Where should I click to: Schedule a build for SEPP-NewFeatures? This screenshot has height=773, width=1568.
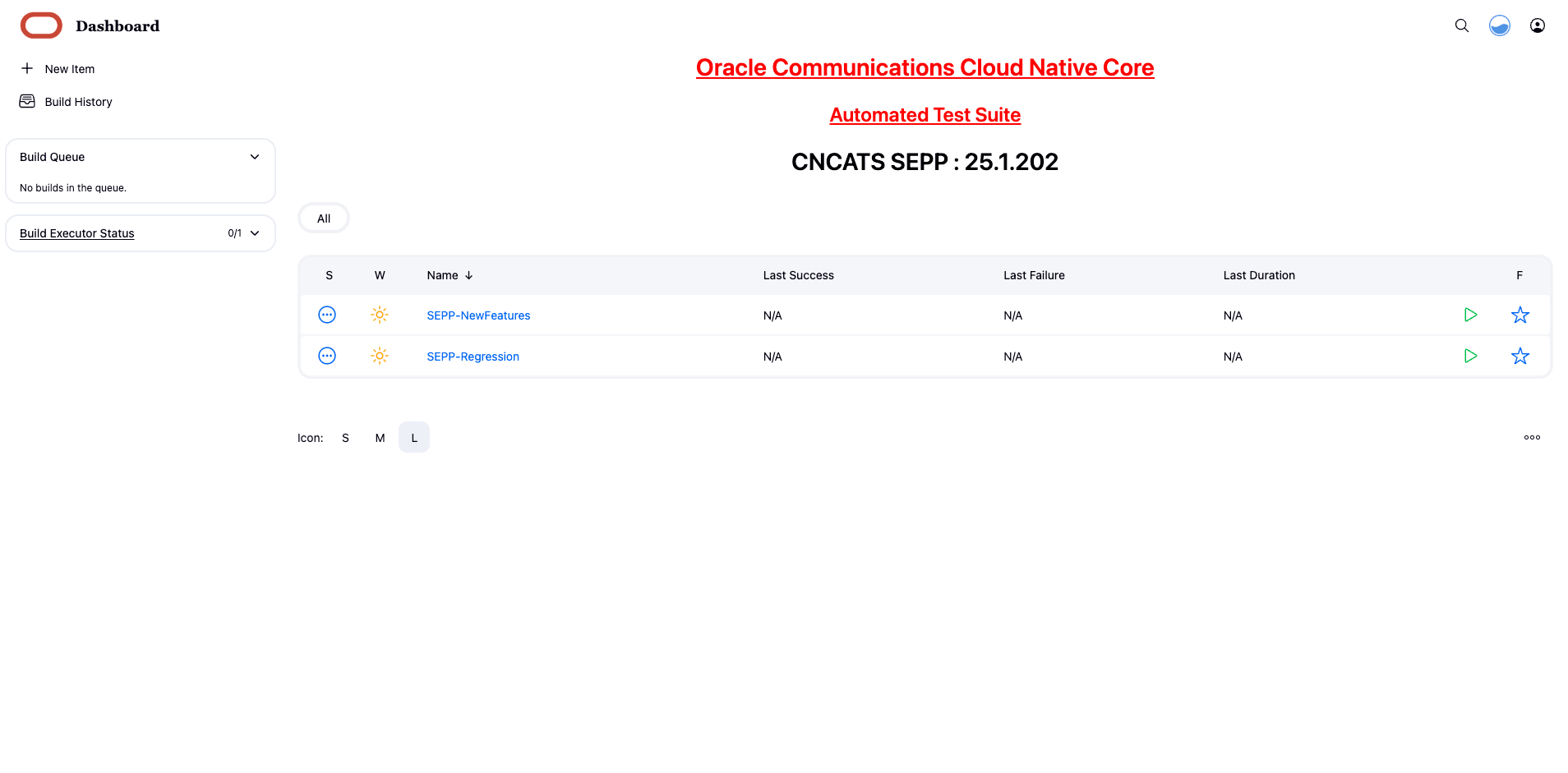[x=1471, y=315]
